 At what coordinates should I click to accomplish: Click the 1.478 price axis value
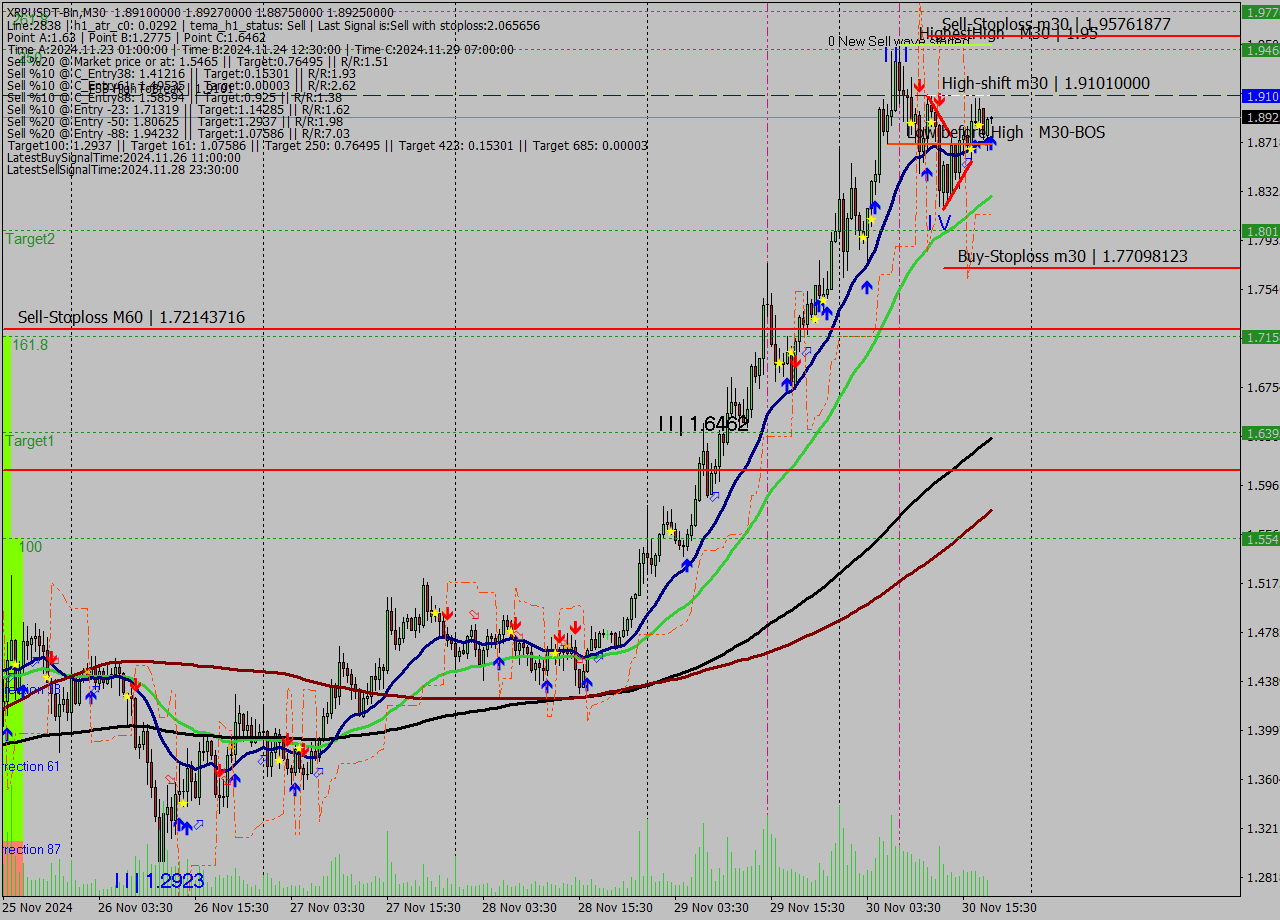click(1261, 632)
